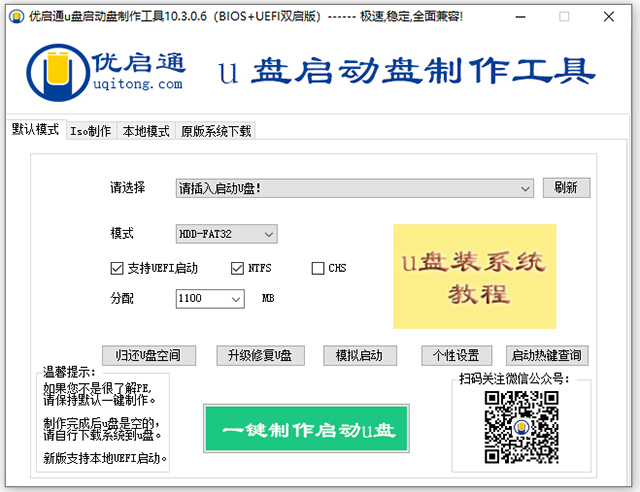Click the MB unit text

pyautogui.click(x=268, y=298)
